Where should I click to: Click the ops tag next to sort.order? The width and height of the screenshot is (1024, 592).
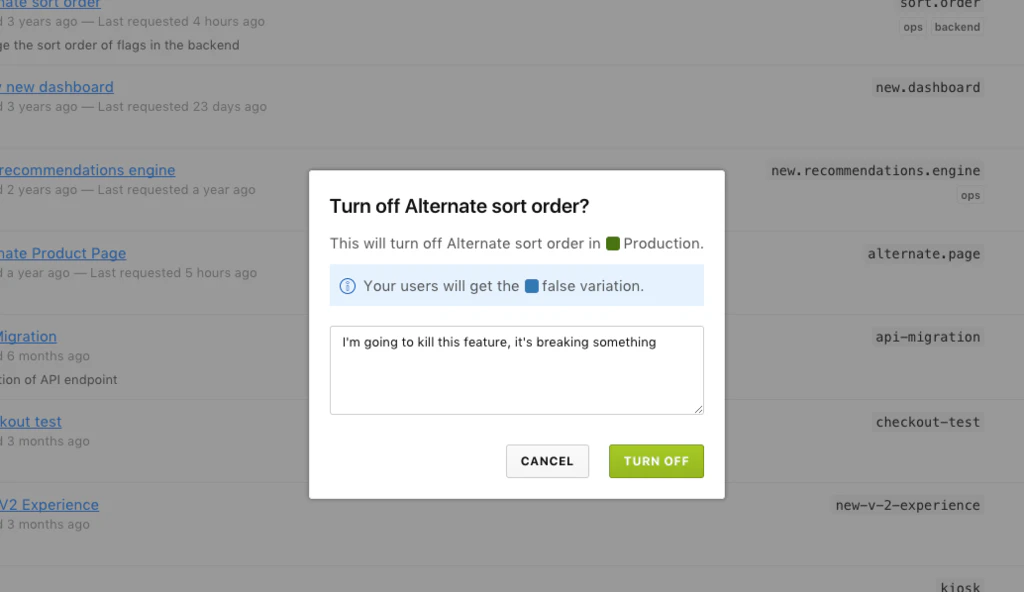(913, 27)
